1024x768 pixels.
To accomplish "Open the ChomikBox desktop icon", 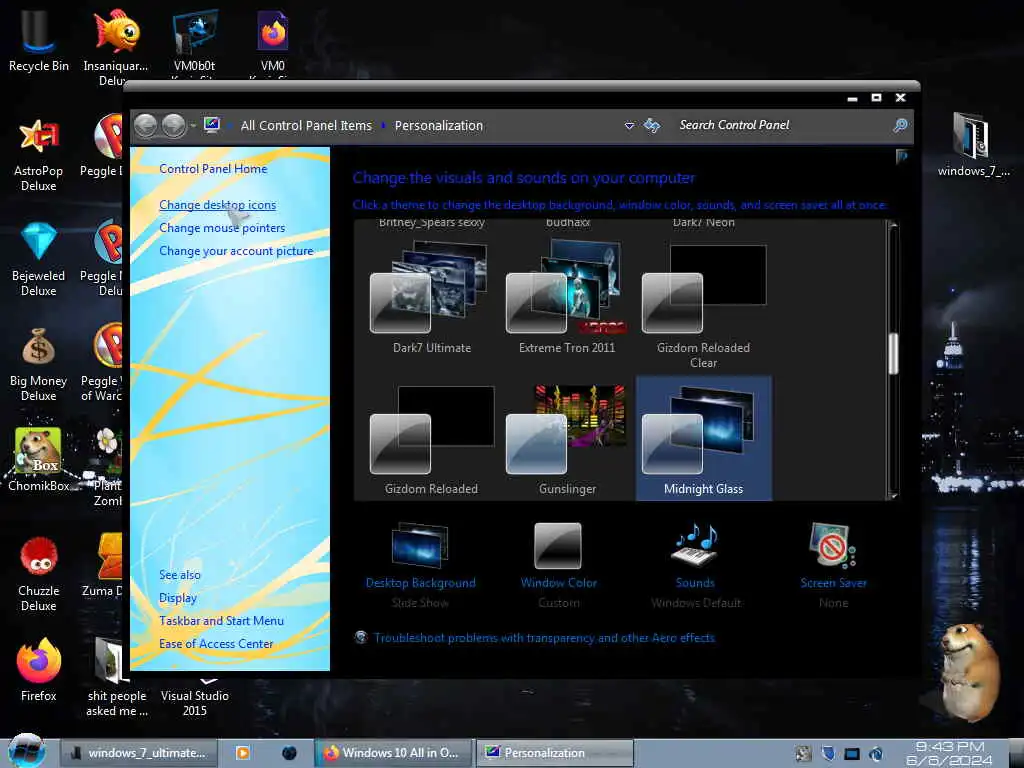I will tap(39, 459).
